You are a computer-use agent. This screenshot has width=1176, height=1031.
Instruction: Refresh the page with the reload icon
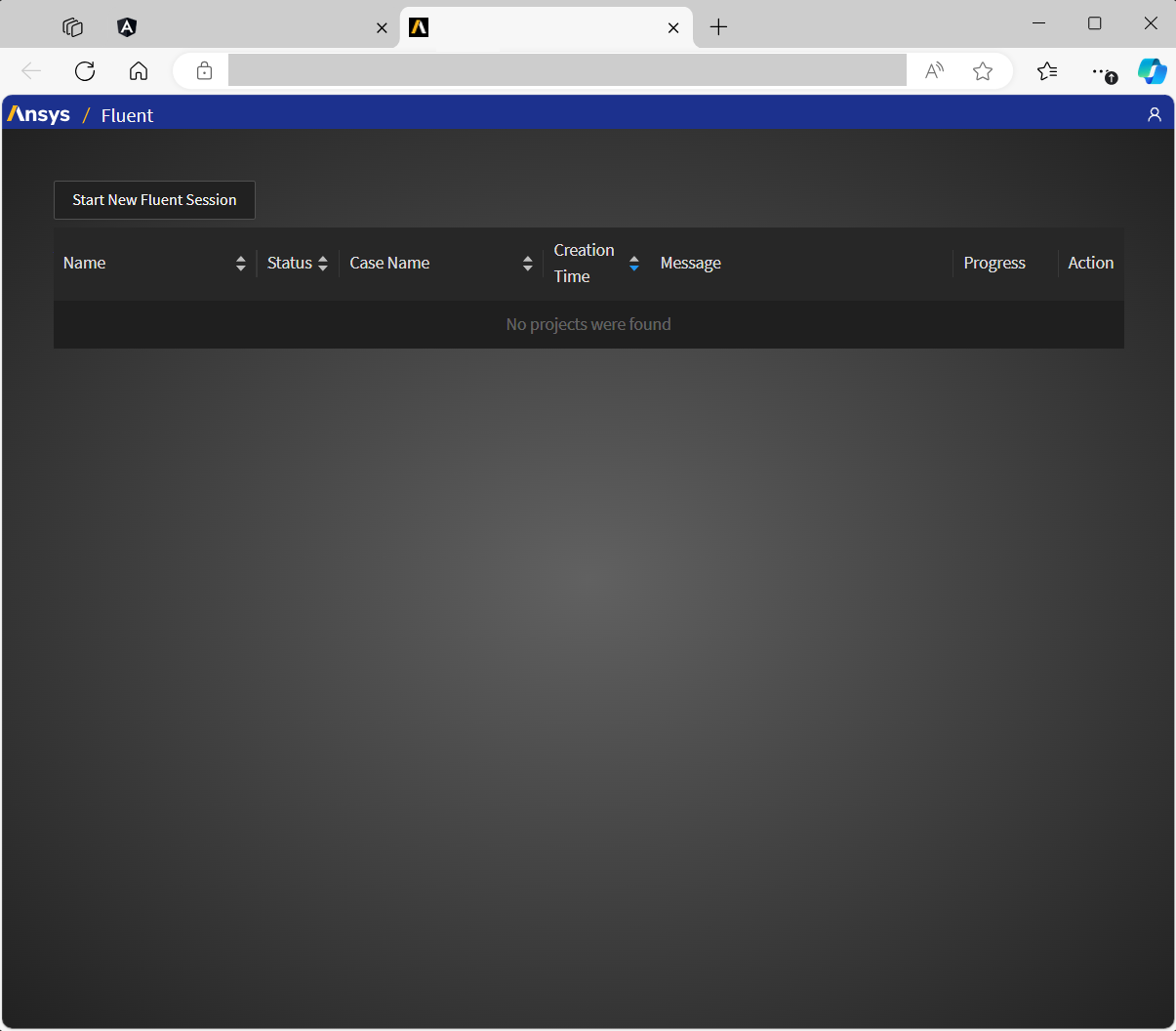click(85, 70)
